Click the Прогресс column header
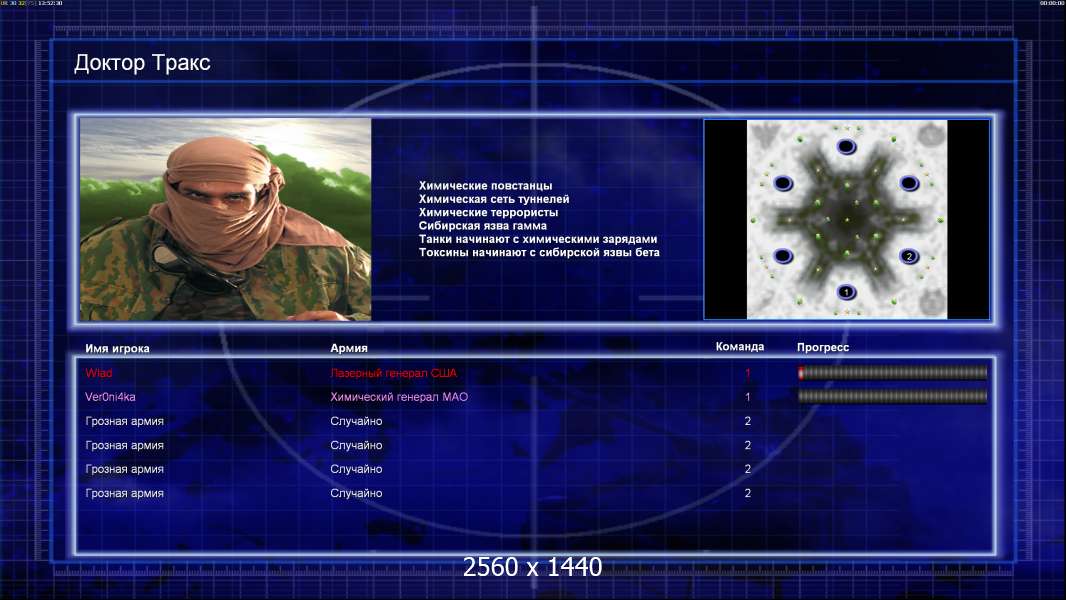Screen dimensions: 1066x600 [x=823, y=347]
